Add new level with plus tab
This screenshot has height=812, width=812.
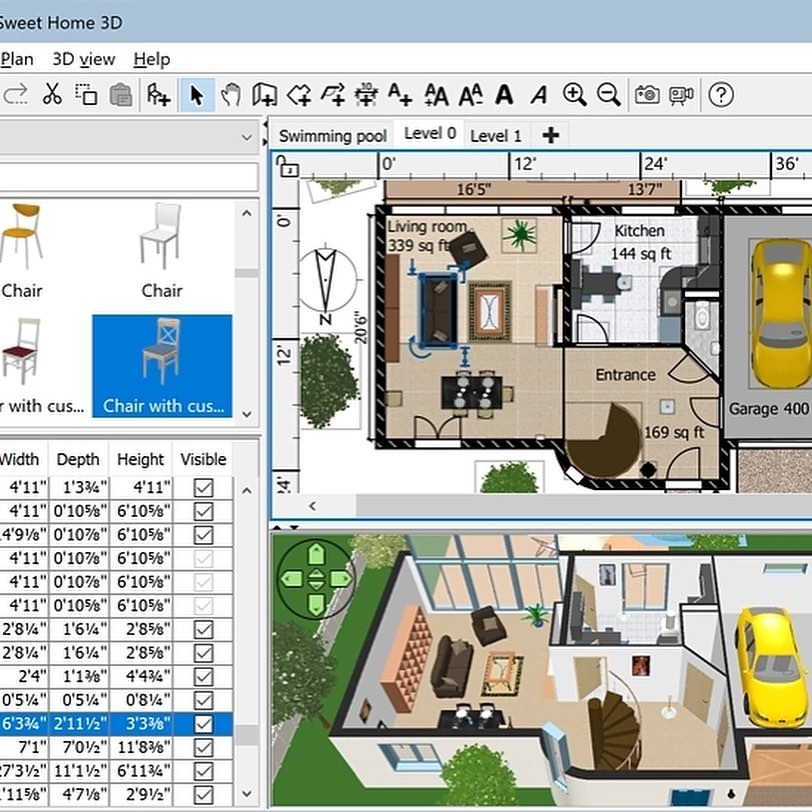(550, 136)
